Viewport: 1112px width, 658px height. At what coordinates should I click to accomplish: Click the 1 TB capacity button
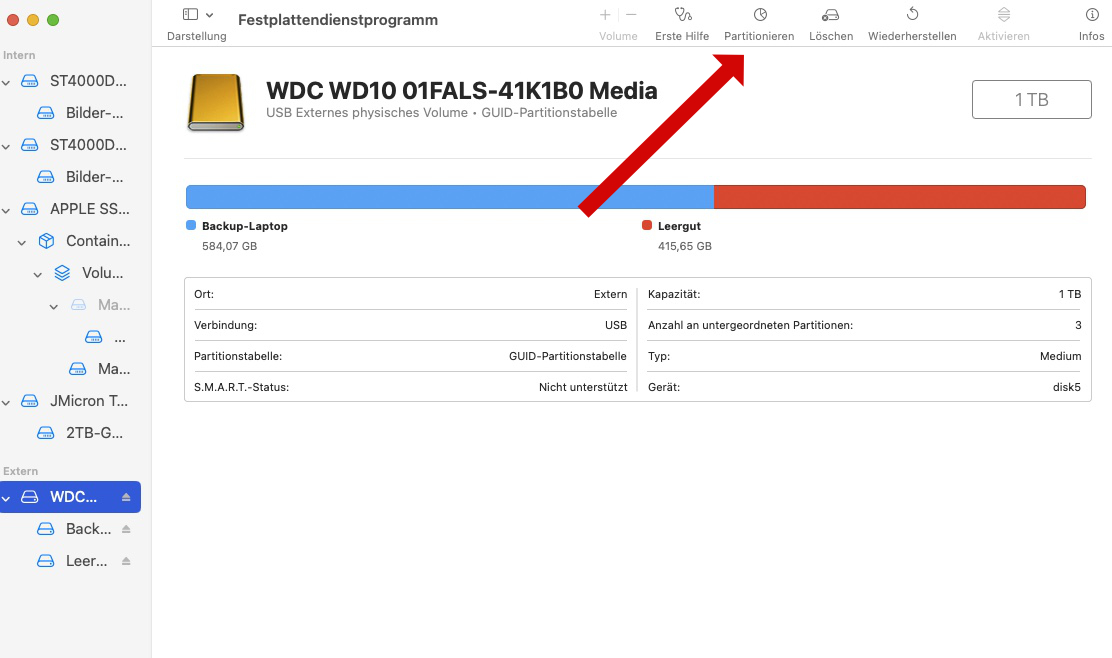[1031, 100]
